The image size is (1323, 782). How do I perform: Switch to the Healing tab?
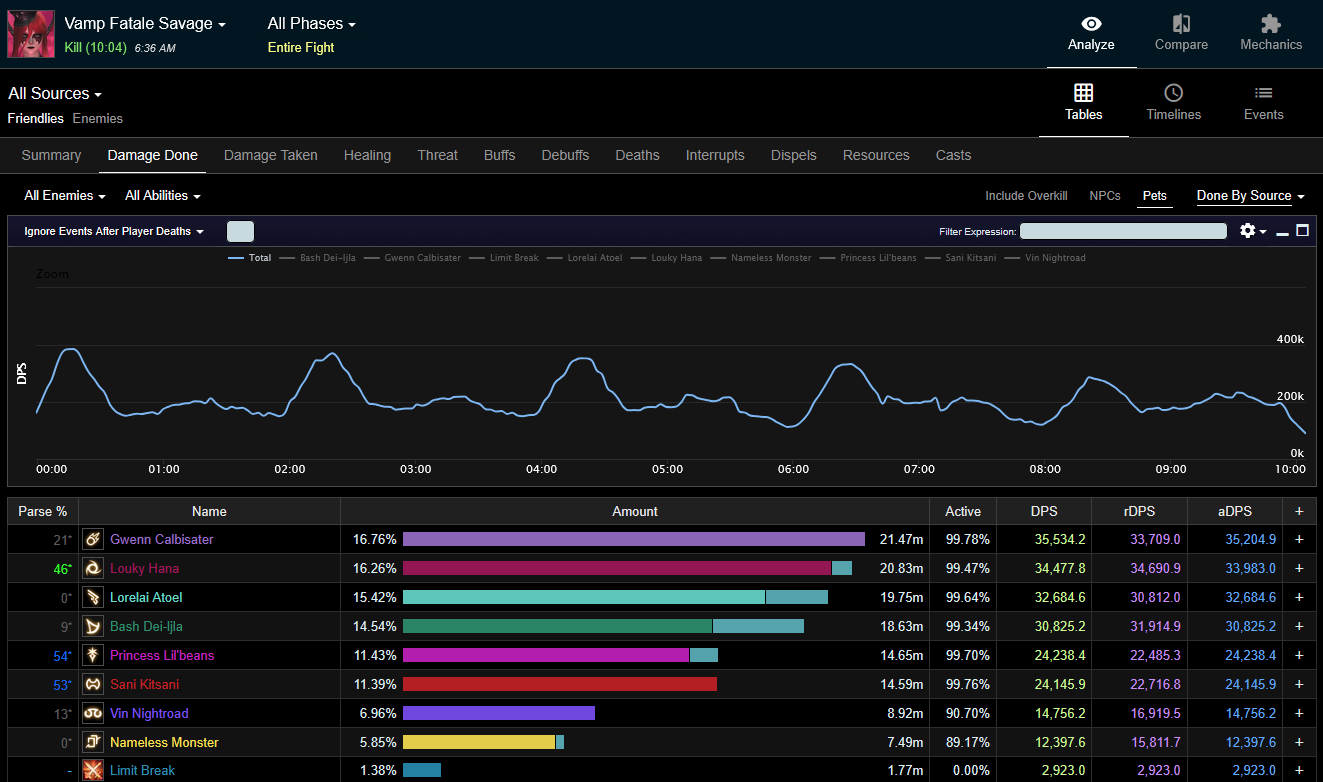click(x=367, y=155)
